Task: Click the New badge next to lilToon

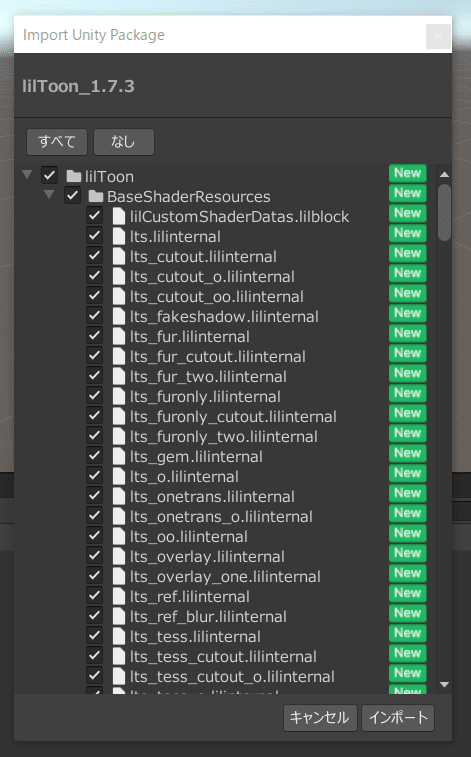Action: pyautogui.click(x=408, y=173)
